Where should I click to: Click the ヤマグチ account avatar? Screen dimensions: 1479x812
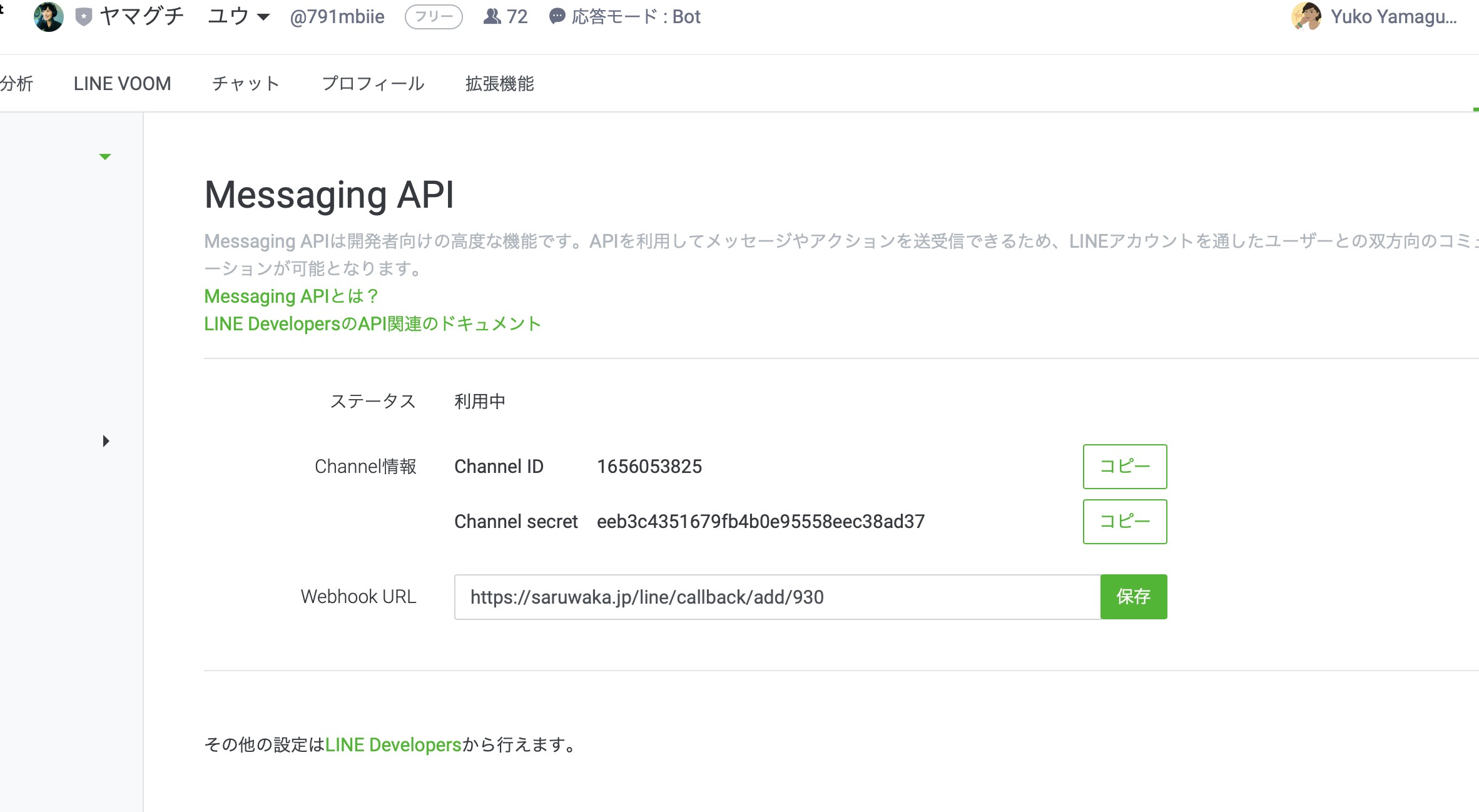[x=49, y=17]
